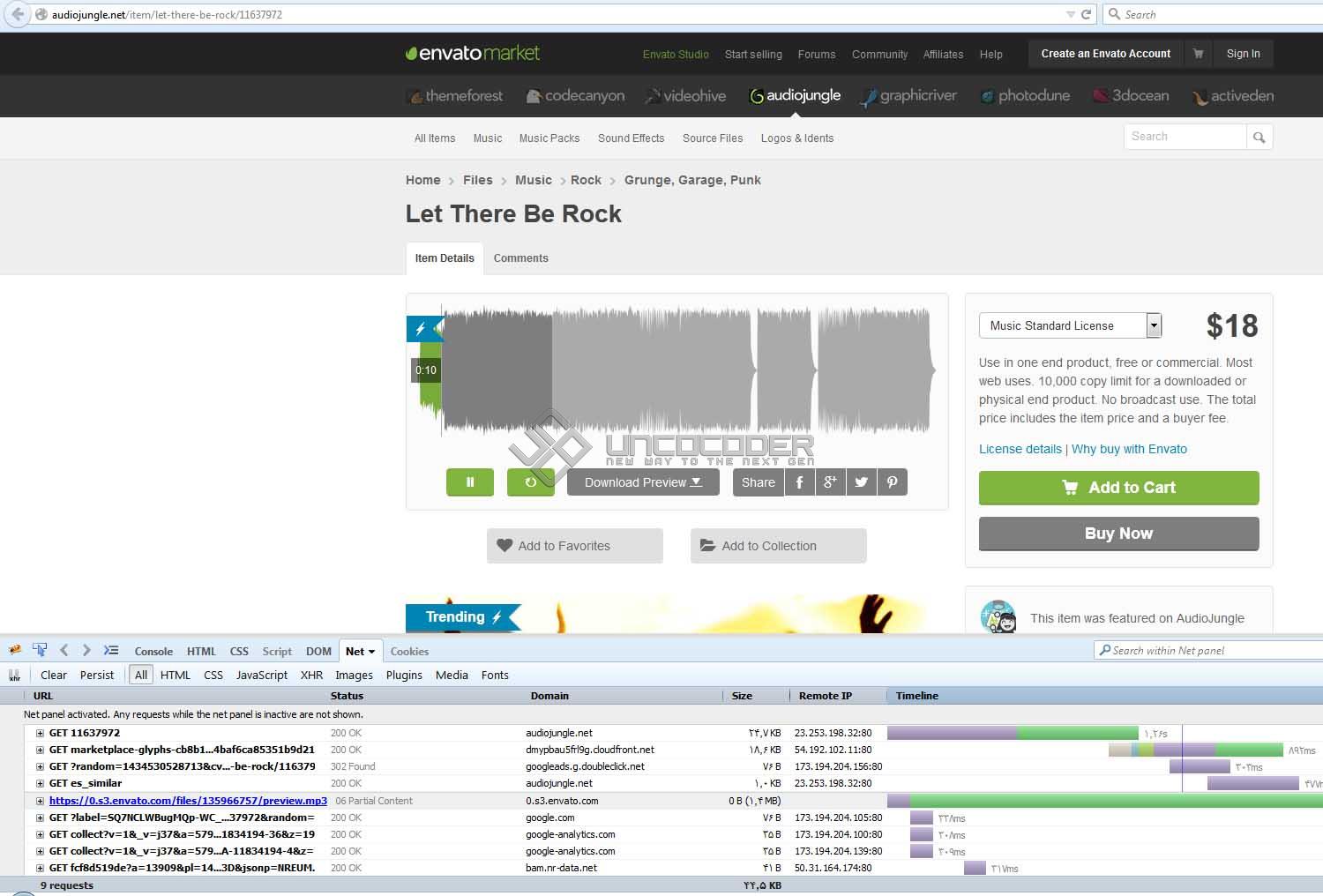Clear the Net panel request list
The height and width of the screenshot is (896, 1323).
click(x=53, y=676)
